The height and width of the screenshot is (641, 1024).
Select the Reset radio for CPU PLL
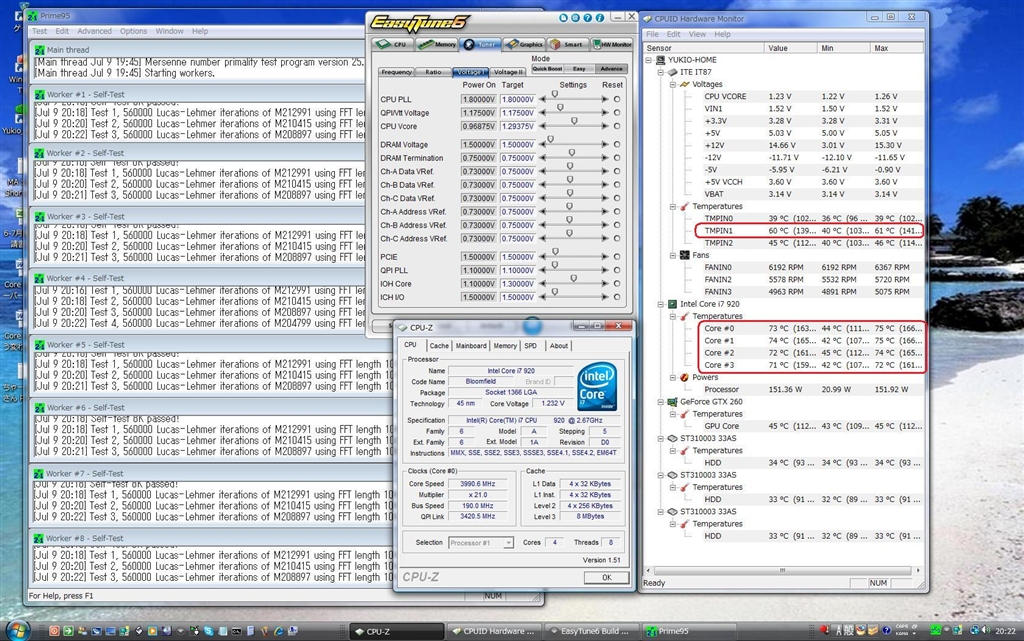pos(616,99)
